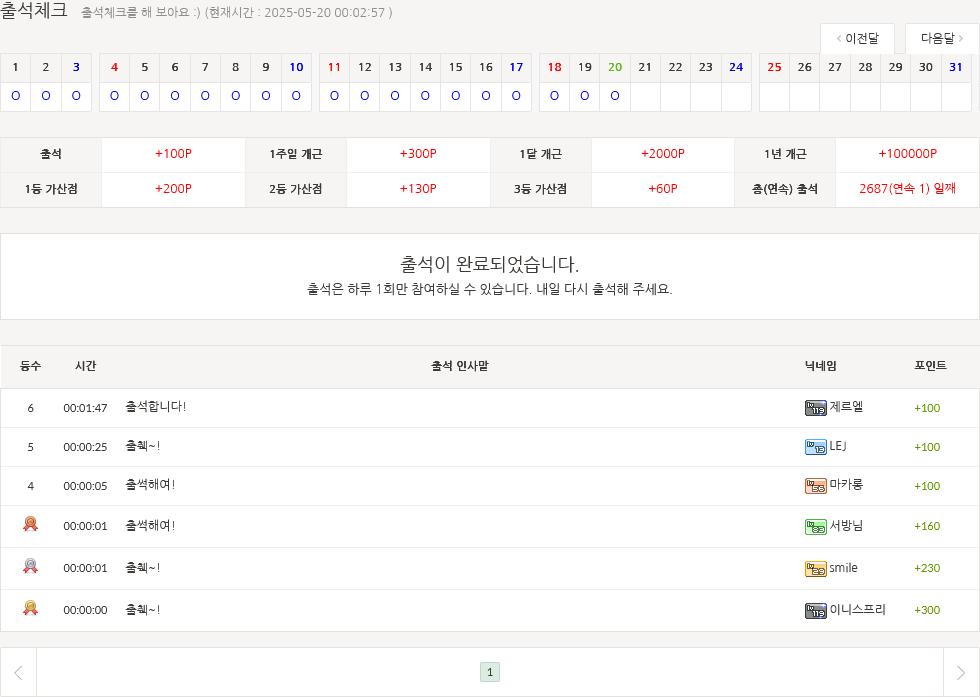This screenshot has height=697, width=980.
Task: Open the nickname 이니스프리
Action: (x=857, y=610)
